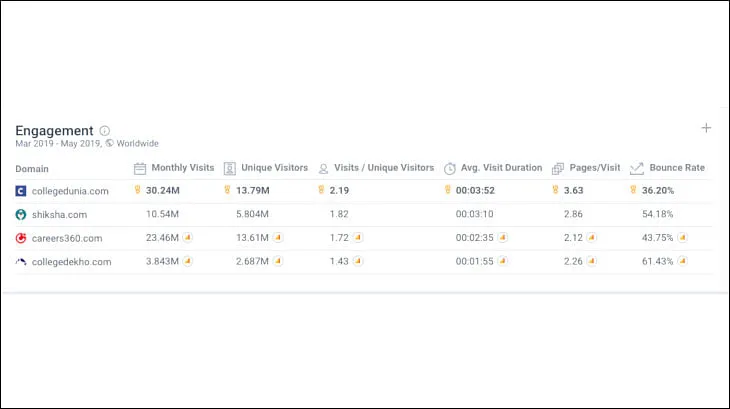The height and width of the screenshot is (409, 730).
Task: Click the Visits / Unique Visitors column header
Action: tap(384, 168)
